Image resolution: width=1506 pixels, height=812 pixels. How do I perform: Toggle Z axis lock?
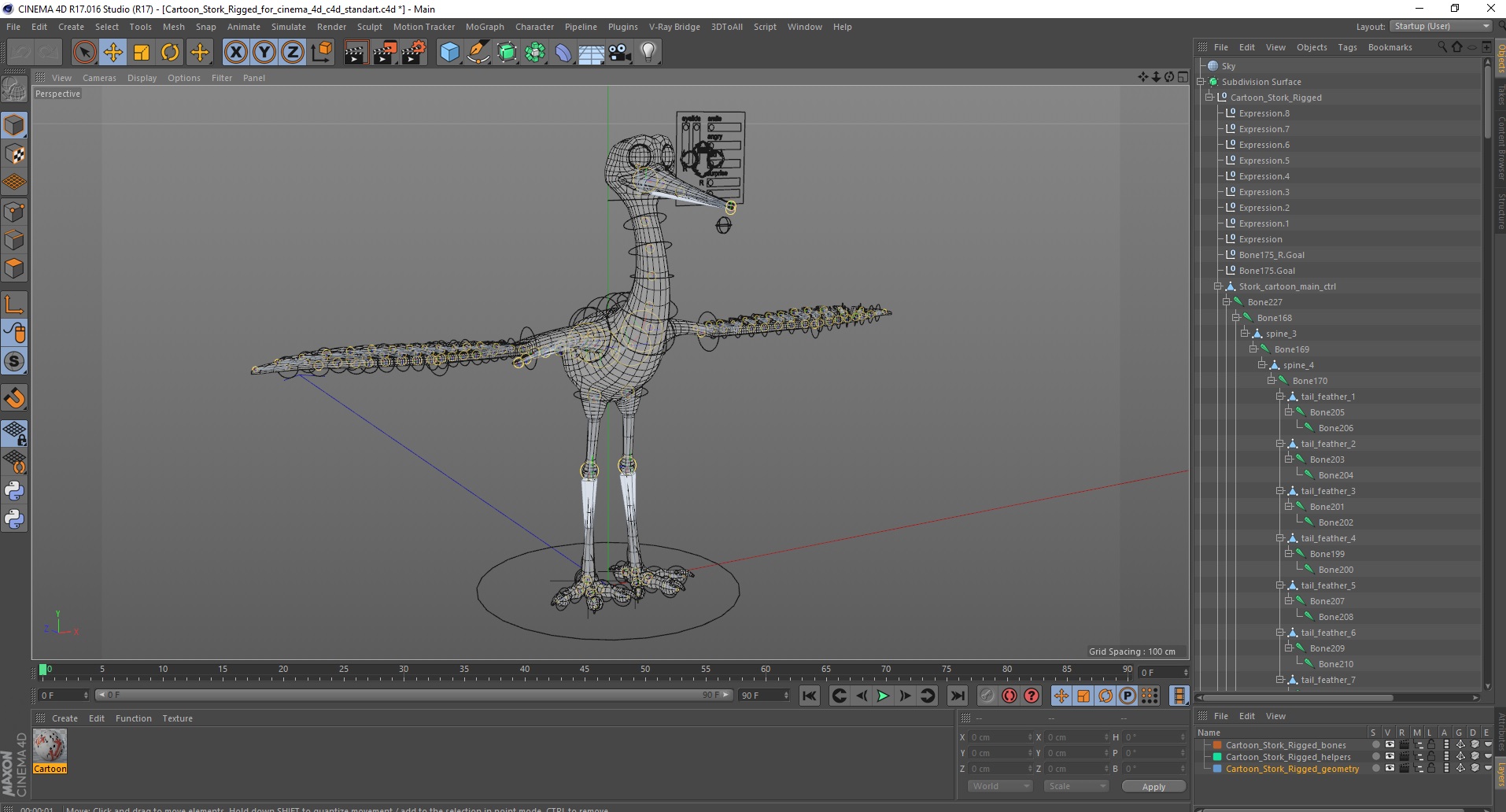coord(293,53)
